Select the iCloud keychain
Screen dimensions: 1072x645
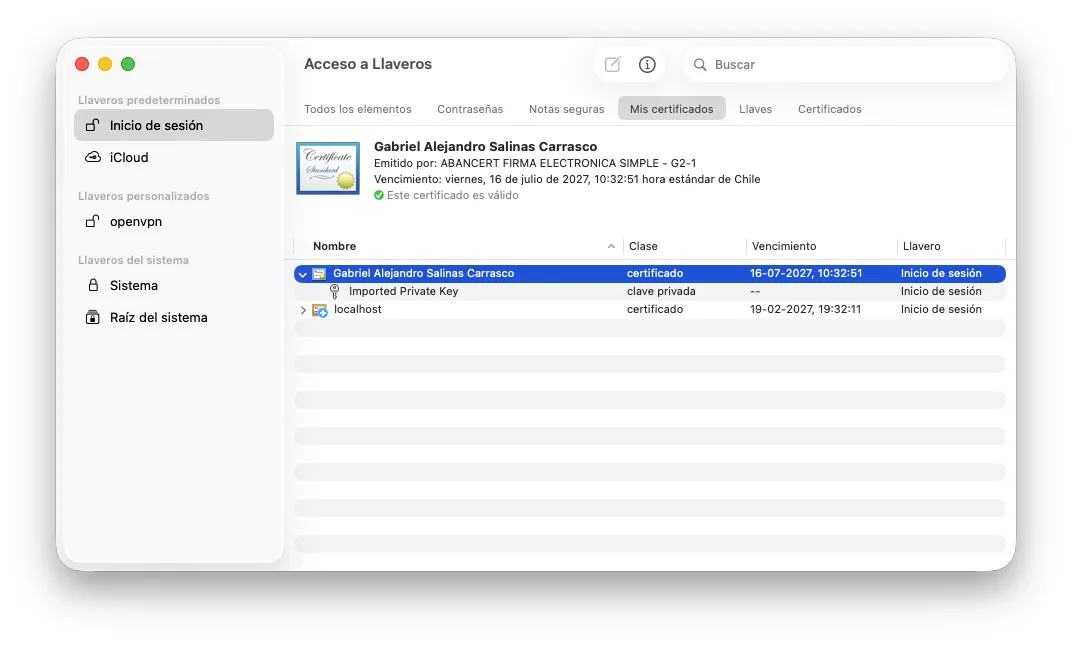click(x=174, y=157)
